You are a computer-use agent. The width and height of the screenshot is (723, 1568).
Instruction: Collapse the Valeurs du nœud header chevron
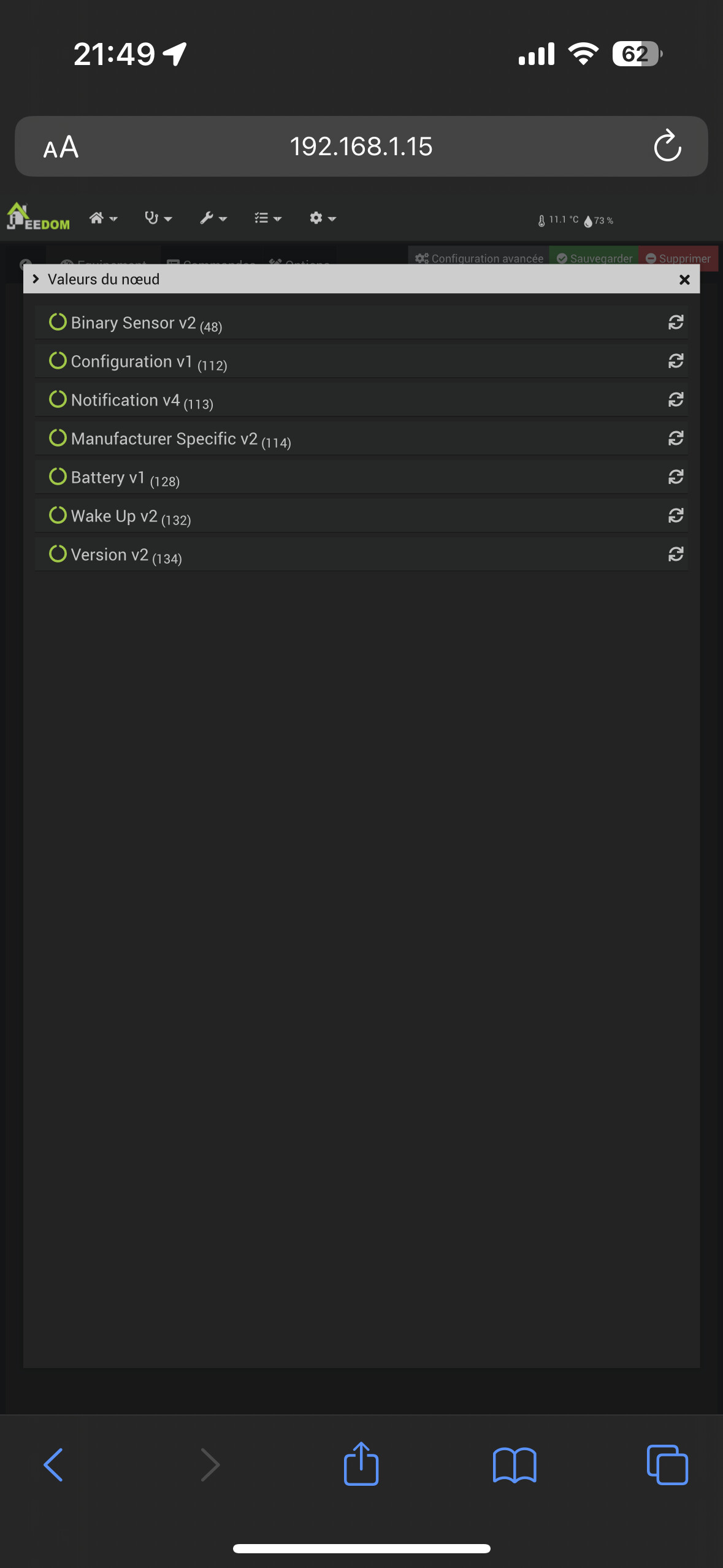click(36, 279)
